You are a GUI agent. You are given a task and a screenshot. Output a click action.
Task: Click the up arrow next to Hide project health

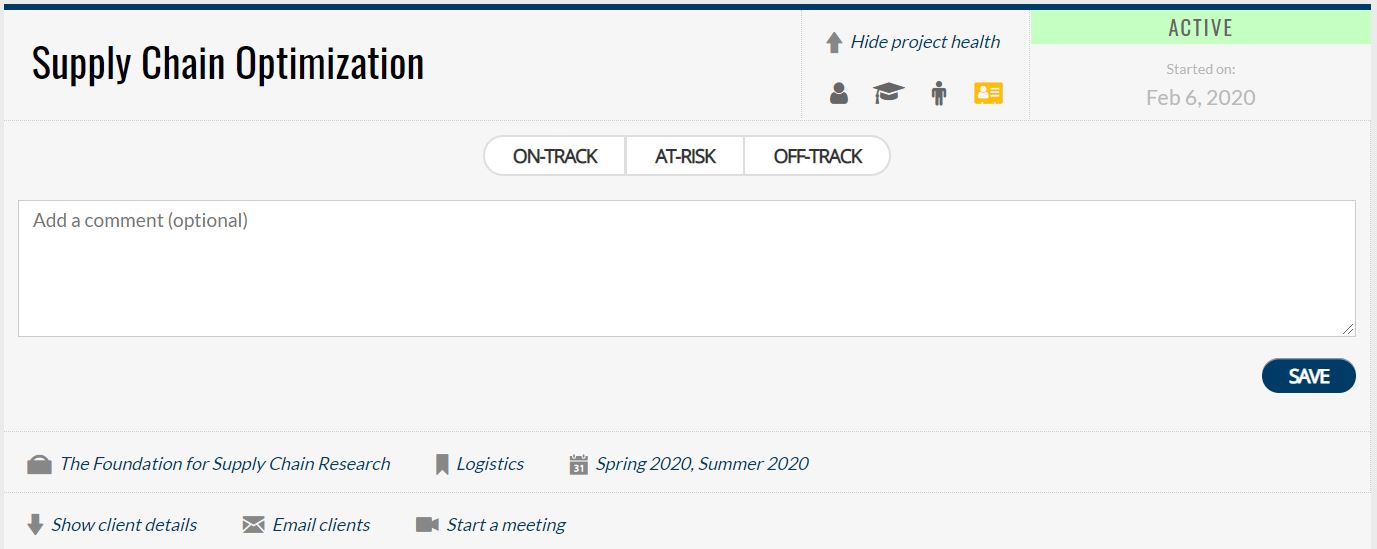[834, 43]
